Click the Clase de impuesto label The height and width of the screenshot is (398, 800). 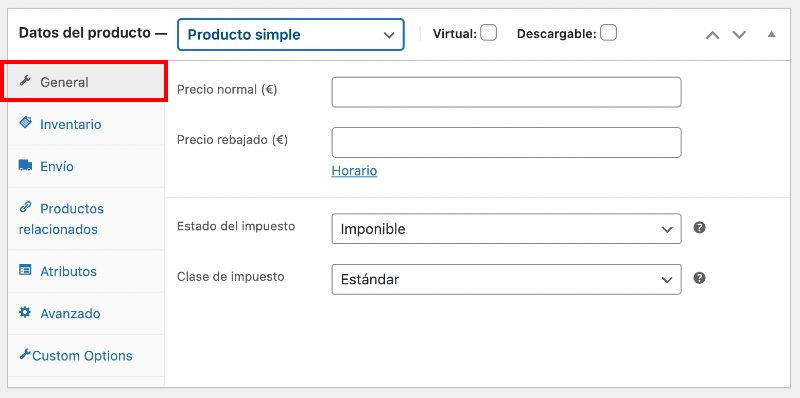(230, 277)
